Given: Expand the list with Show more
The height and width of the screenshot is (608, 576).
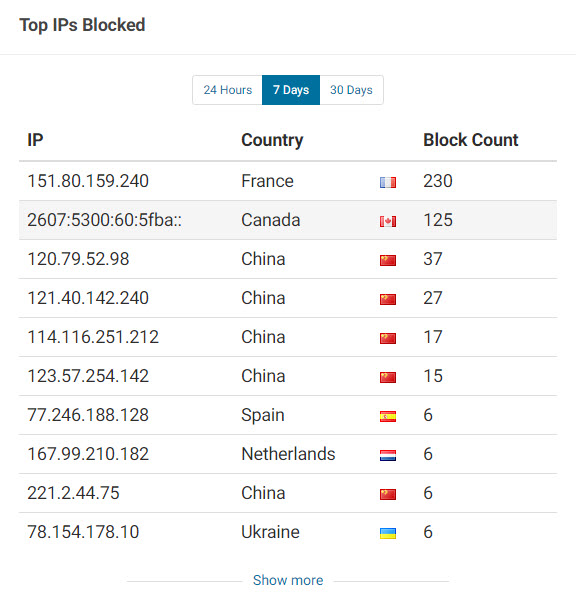Looking at the screenshot, I should point(288,580).
